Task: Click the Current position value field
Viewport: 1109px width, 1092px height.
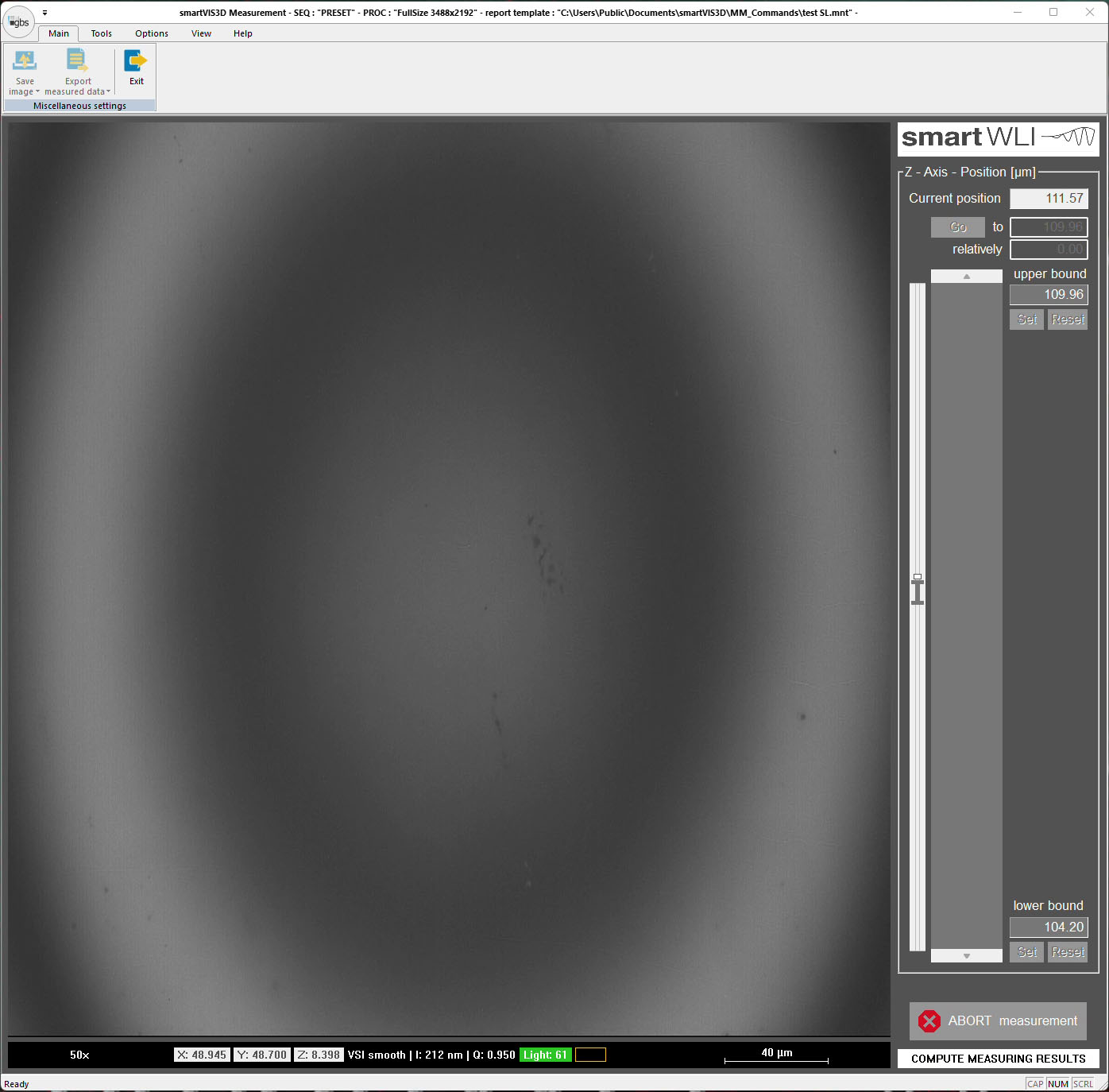Action: coord(1049,198)
